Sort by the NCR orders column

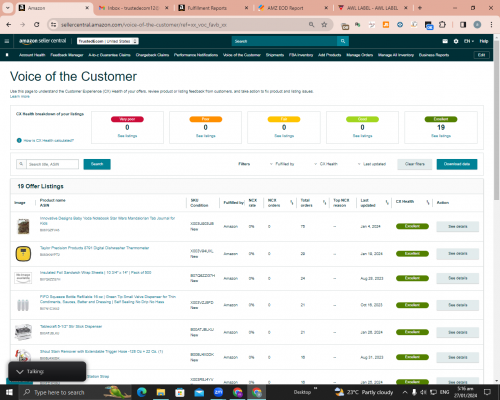291,203
